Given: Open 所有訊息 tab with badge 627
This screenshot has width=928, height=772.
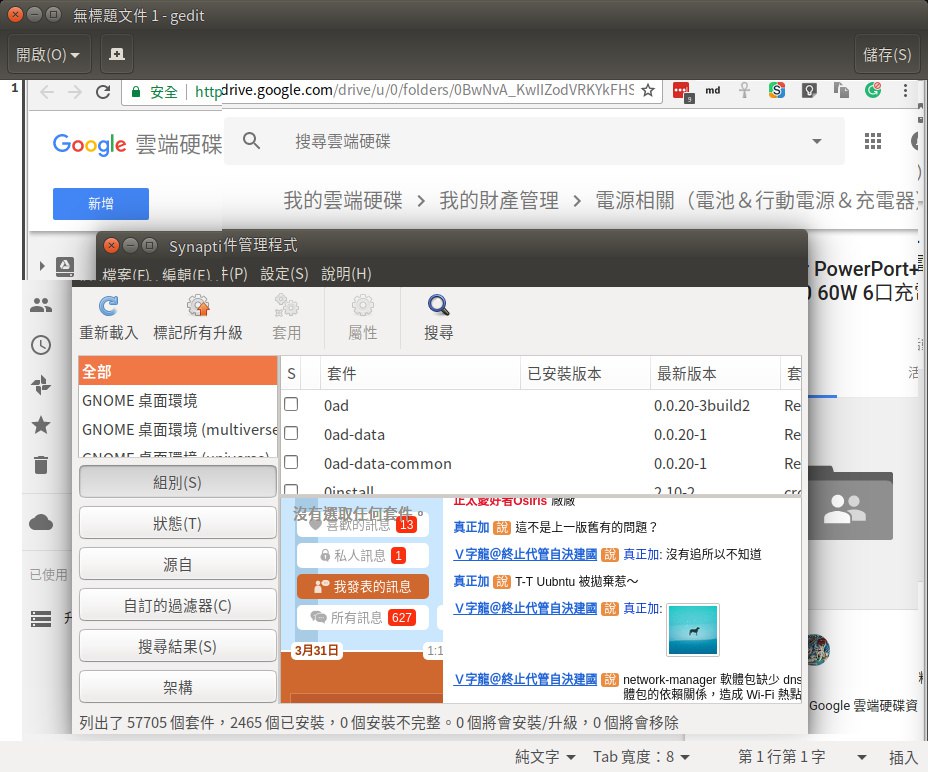Looking at the screenshot, I should 362,617.
